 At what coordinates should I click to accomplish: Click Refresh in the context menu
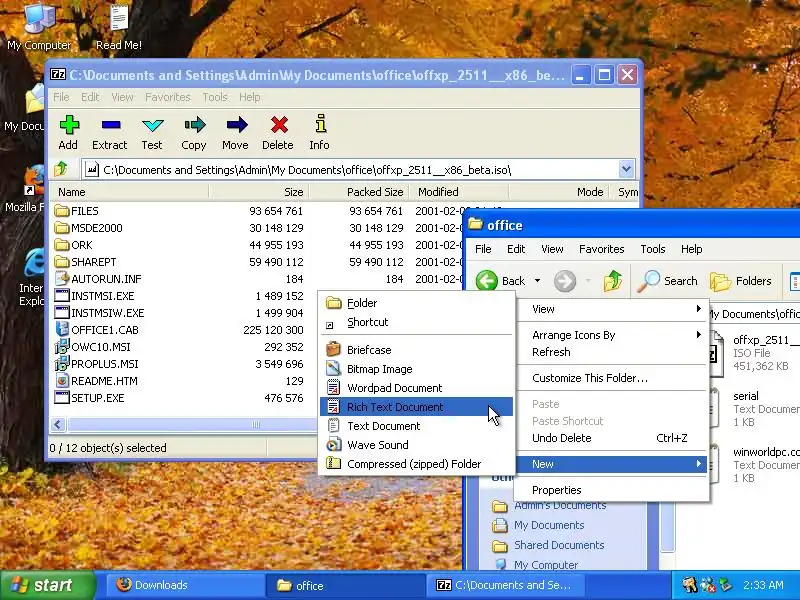[612, 352]
